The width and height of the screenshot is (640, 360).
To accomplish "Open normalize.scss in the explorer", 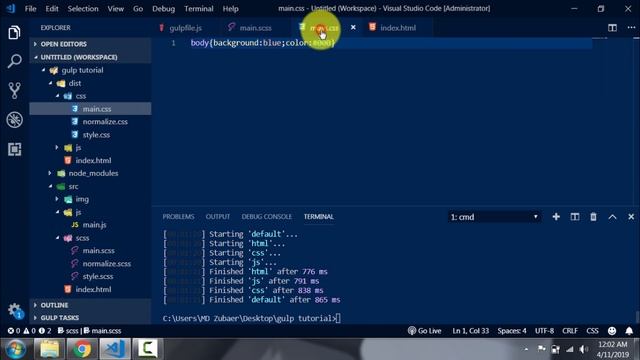I will click(x=107, y=264).
